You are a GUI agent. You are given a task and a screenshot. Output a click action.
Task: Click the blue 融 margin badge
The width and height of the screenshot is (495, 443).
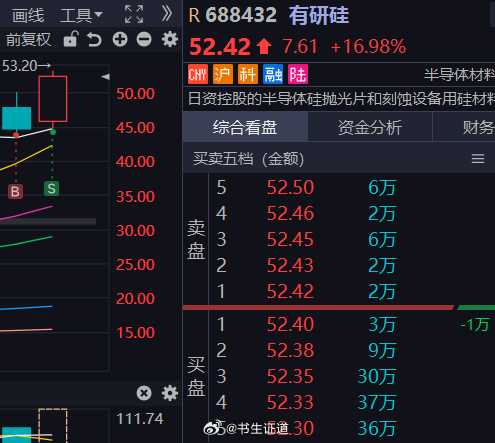pos(273,74)
